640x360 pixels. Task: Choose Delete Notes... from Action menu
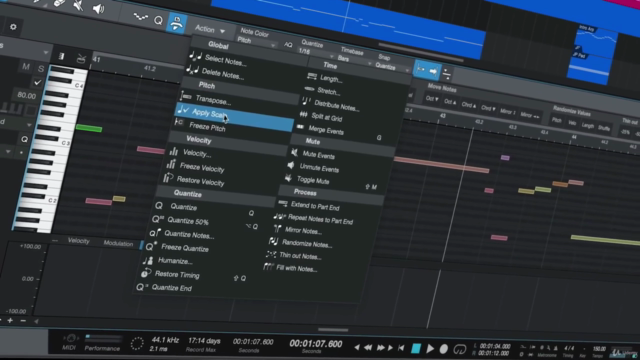222,74
